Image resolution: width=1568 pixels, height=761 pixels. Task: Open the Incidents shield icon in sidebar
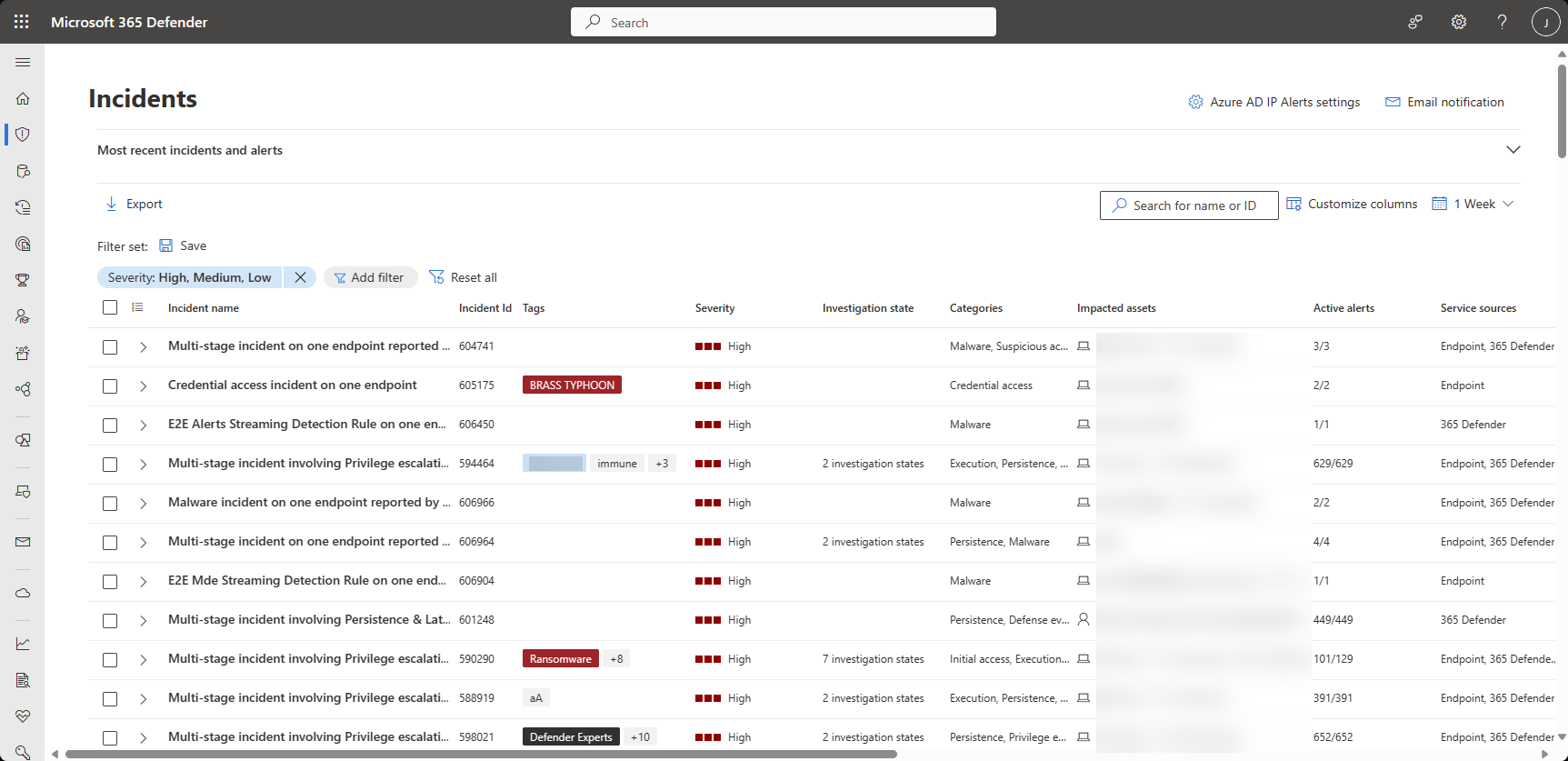click(x=23, y=135)
